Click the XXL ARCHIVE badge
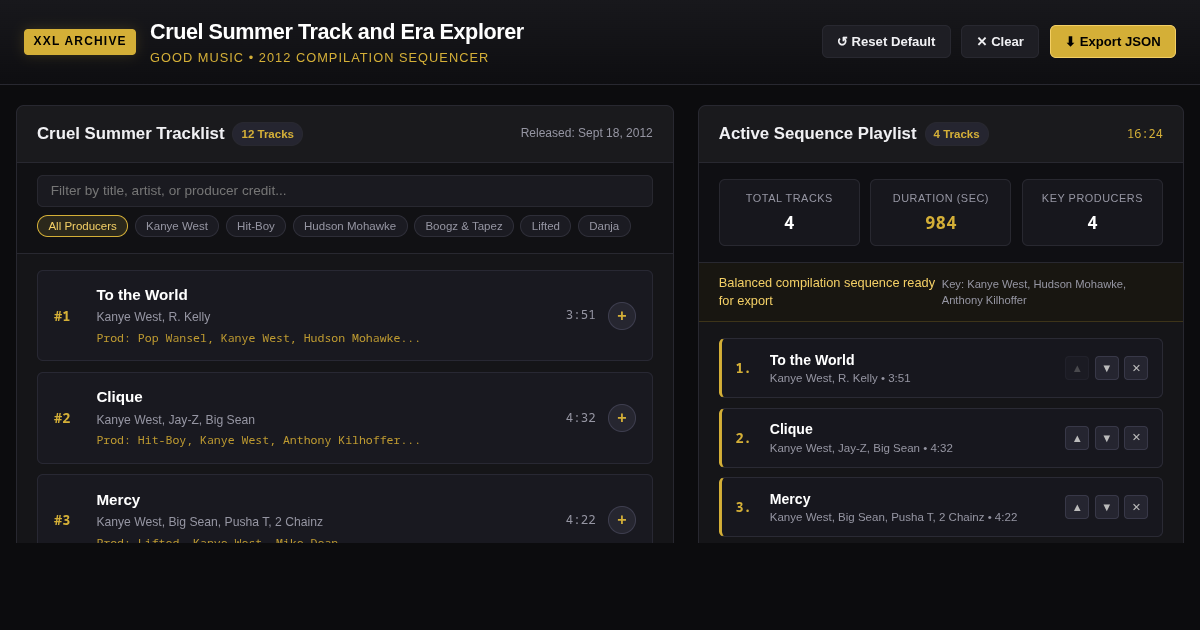This screenshot has width=1200, height=630. click(80, 42)
